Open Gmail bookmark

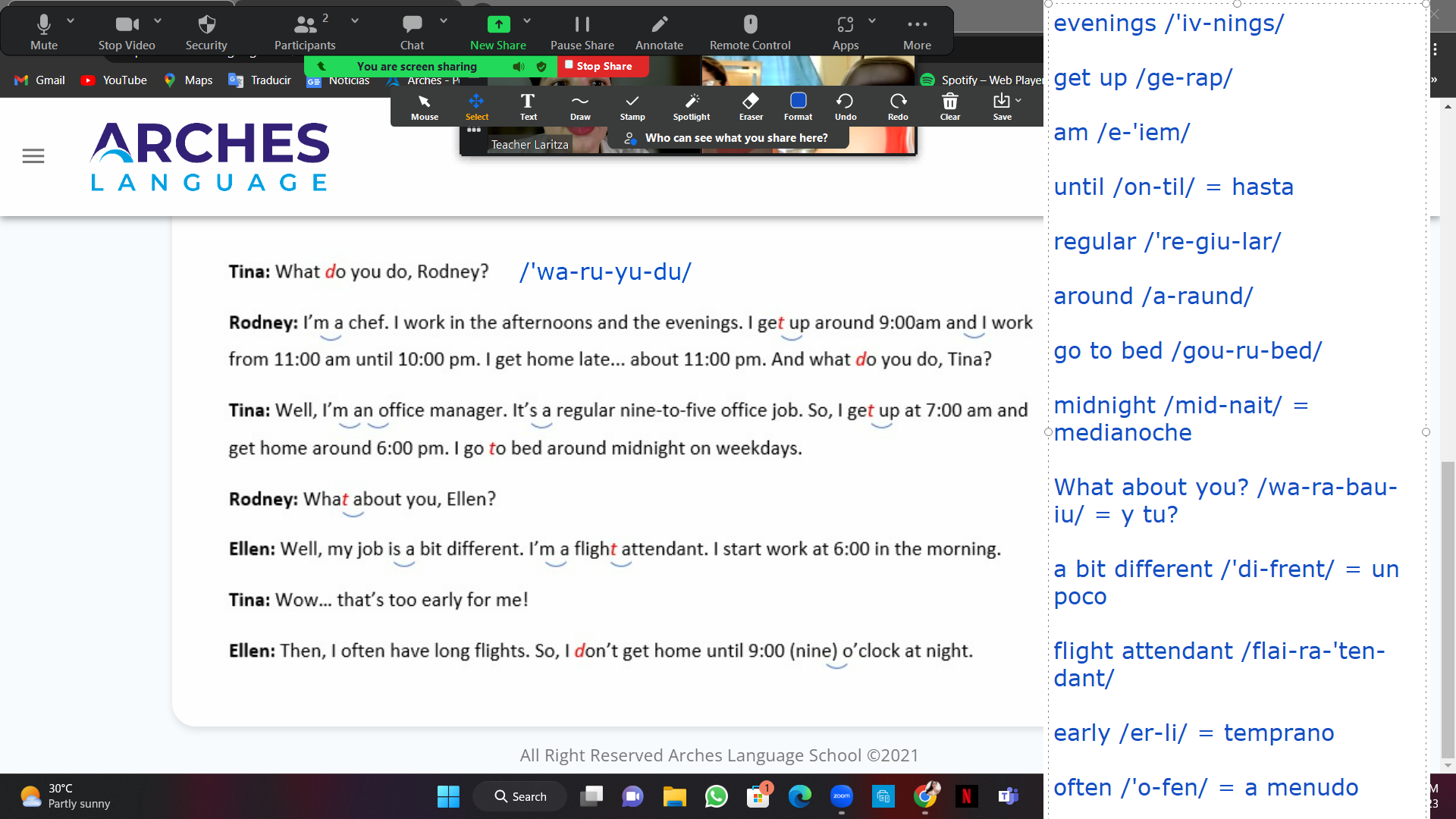tap(40, 80)
